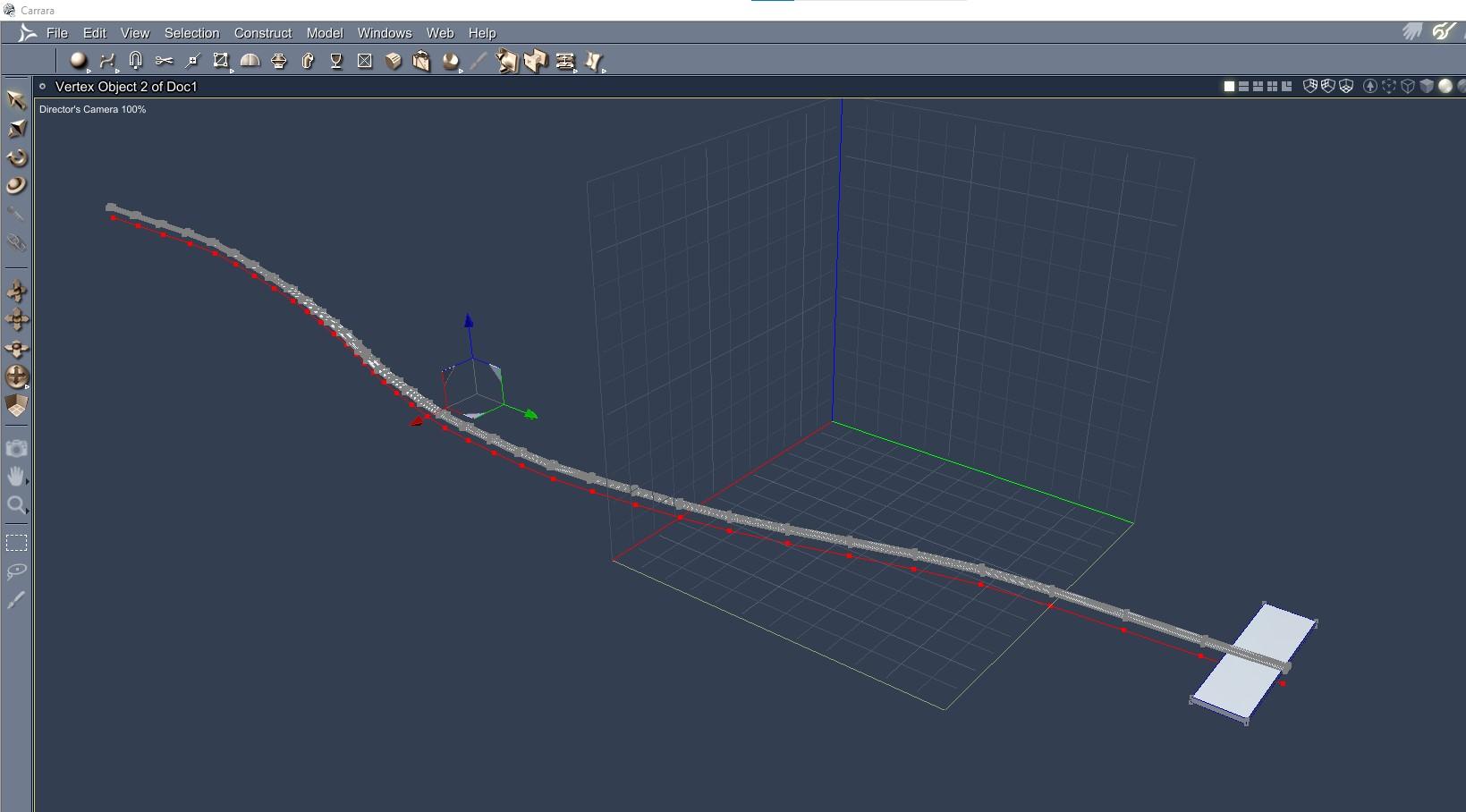Select the cut sphere boolean tool
1466x812 pixels.
click(x=450, y=60)
